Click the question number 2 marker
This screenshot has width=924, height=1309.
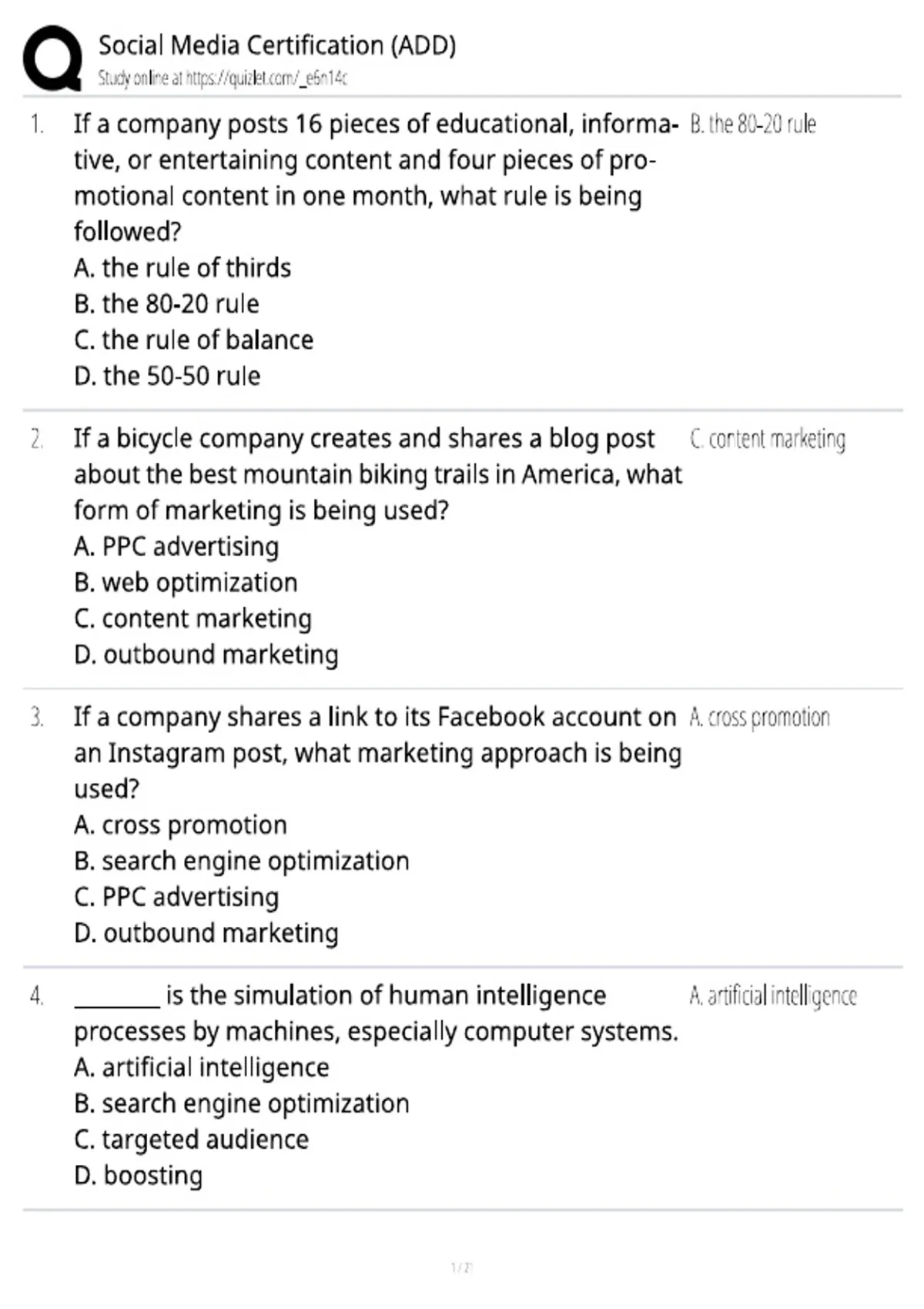pos(36,439)
